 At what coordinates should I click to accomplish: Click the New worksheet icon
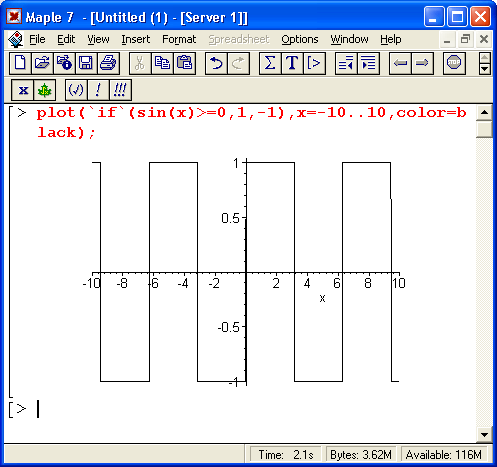(20, 63)
